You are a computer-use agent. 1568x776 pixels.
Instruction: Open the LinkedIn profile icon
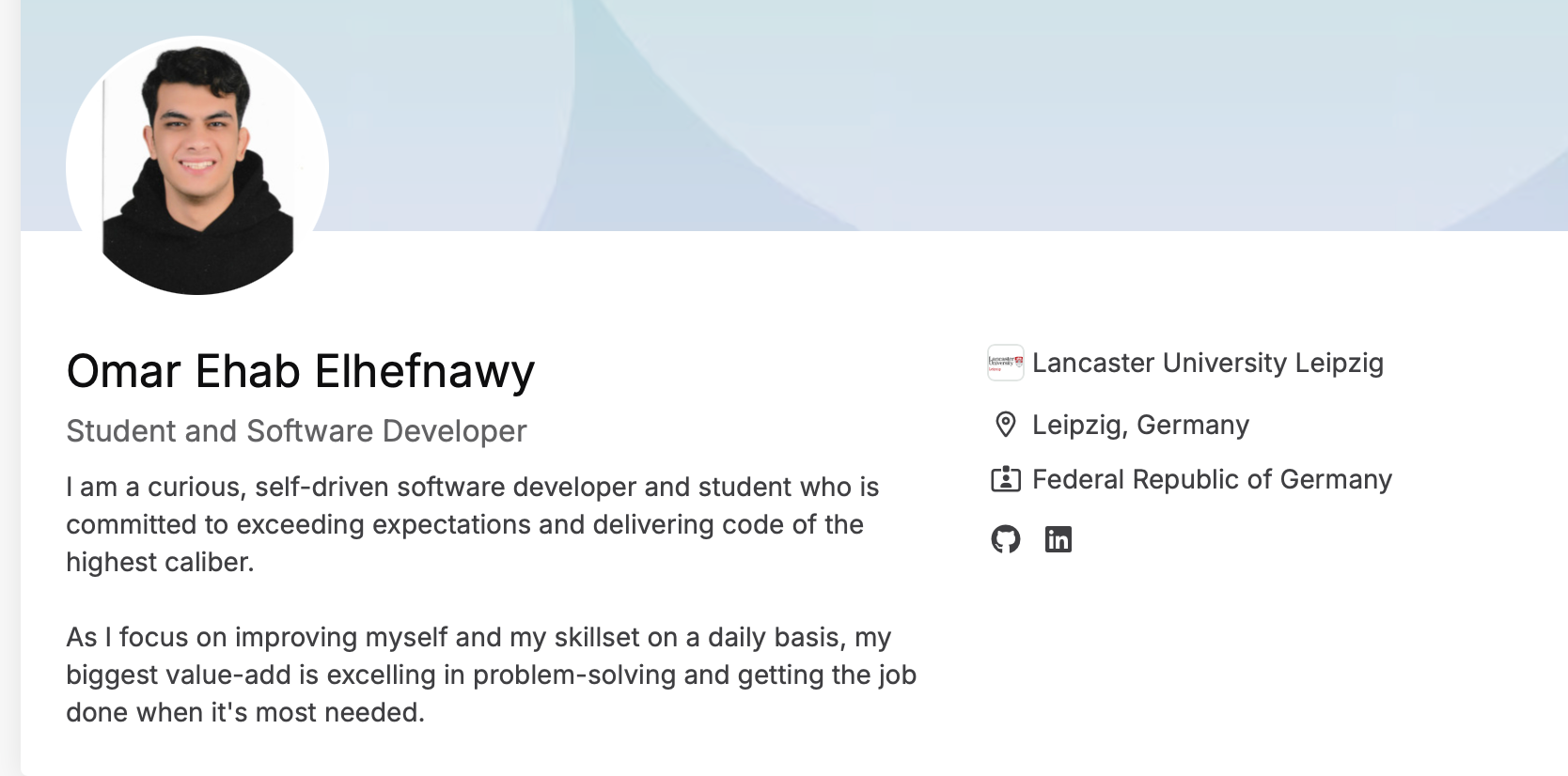click(1058, 539)
